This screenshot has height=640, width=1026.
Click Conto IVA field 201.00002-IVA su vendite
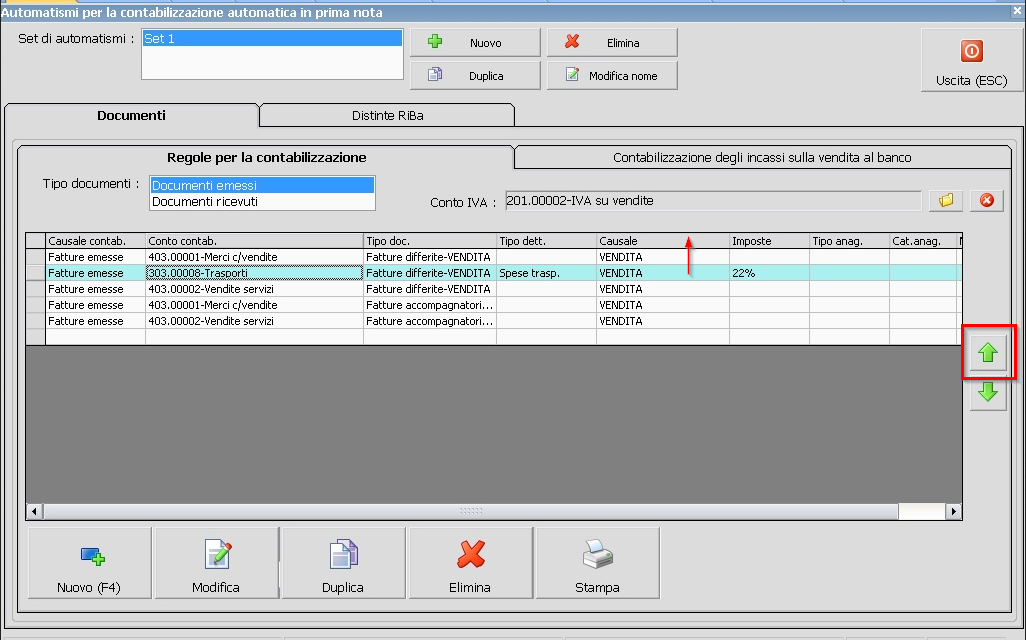[x=713, y=201]
